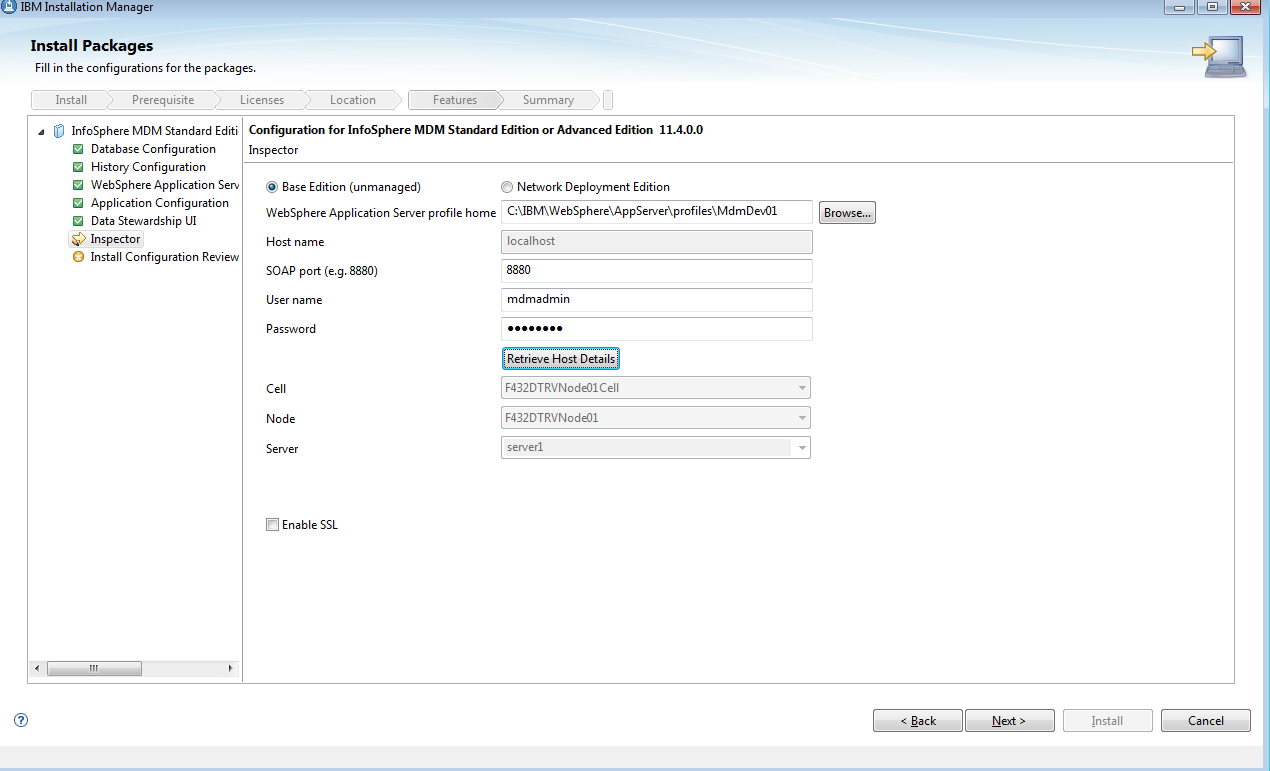Screen dimensions: 1270x771
Task: Click Retrieve Host Details button
Action: [x=561, y=359]
